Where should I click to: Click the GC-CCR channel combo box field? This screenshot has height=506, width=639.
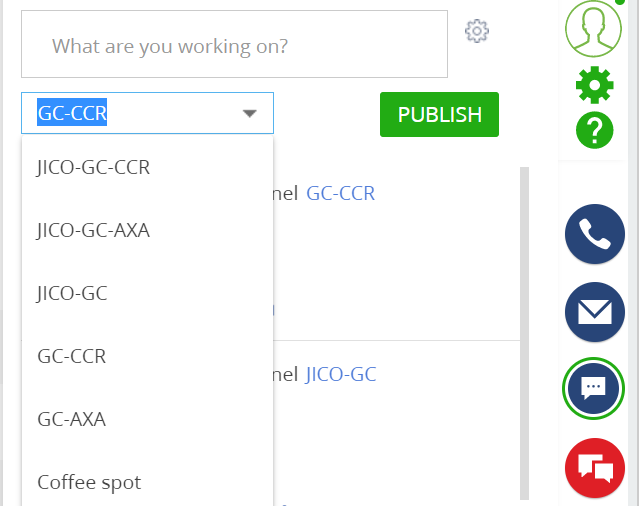click(148, 113)
